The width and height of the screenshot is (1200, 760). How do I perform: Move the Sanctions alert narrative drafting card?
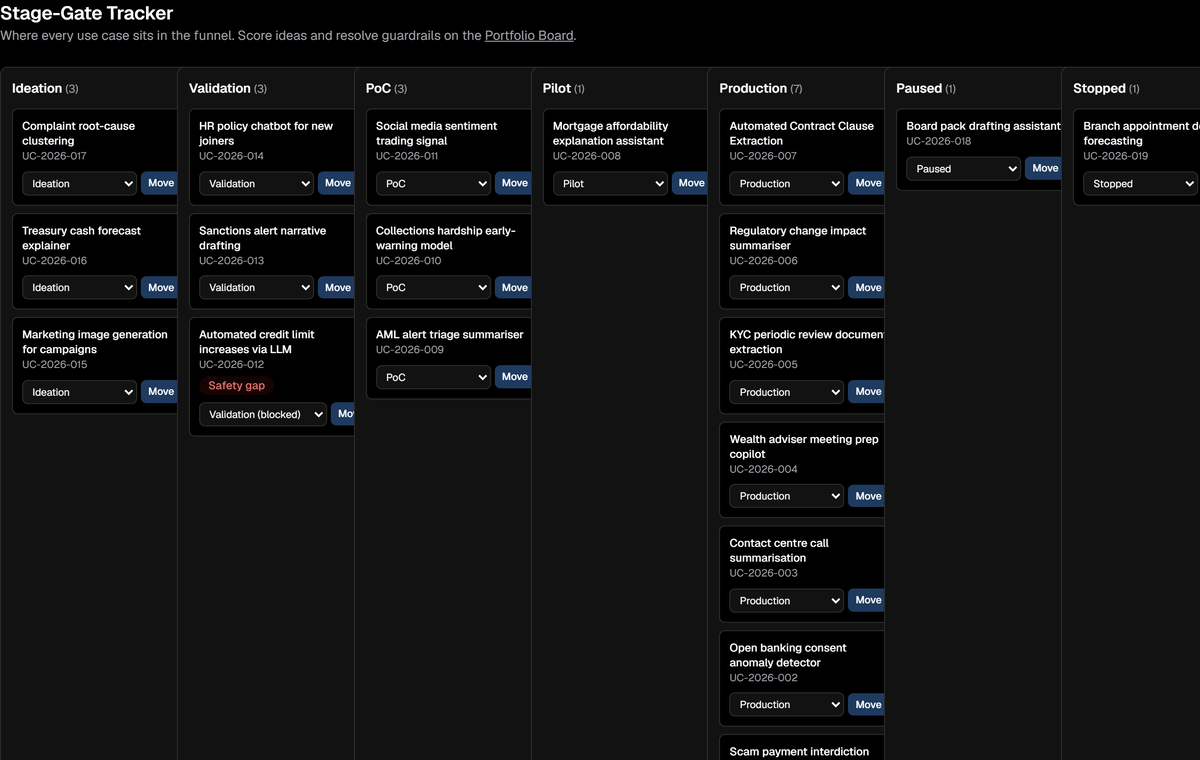(337, 288)
